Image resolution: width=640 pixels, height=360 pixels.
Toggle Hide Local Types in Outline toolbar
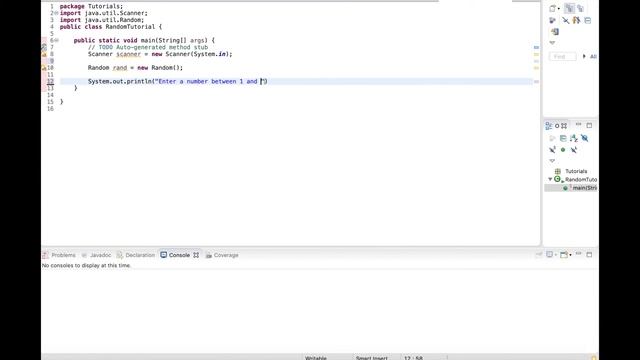(x=574, y=150)
